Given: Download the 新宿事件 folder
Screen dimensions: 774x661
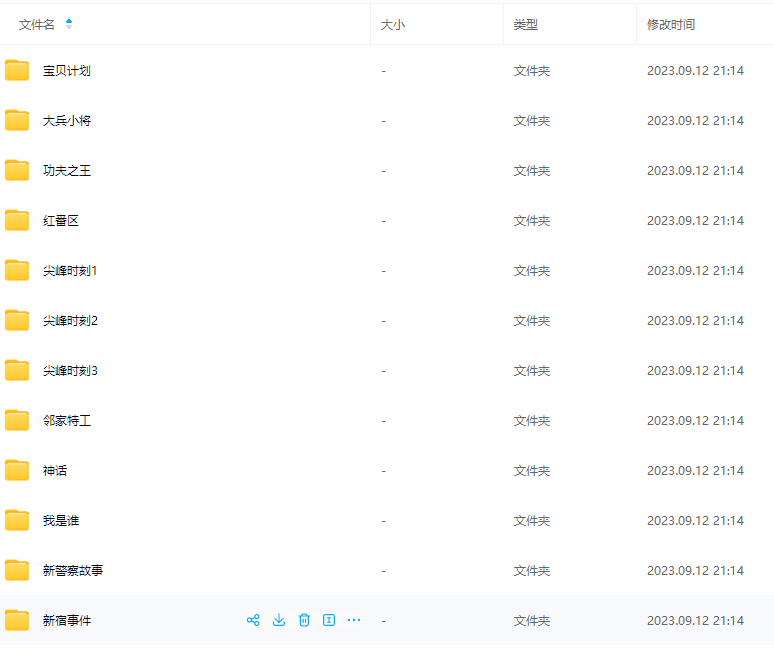Looking at the screenshot, I should coord(279,620).
